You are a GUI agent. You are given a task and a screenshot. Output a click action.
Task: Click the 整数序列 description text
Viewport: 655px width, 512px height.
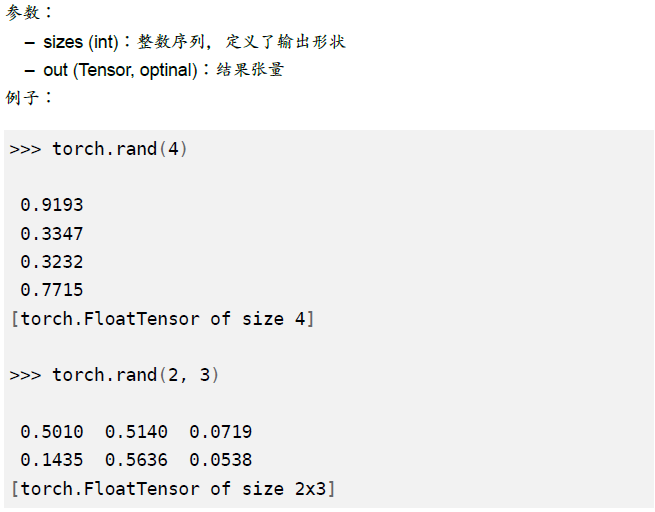click(171, 42)
